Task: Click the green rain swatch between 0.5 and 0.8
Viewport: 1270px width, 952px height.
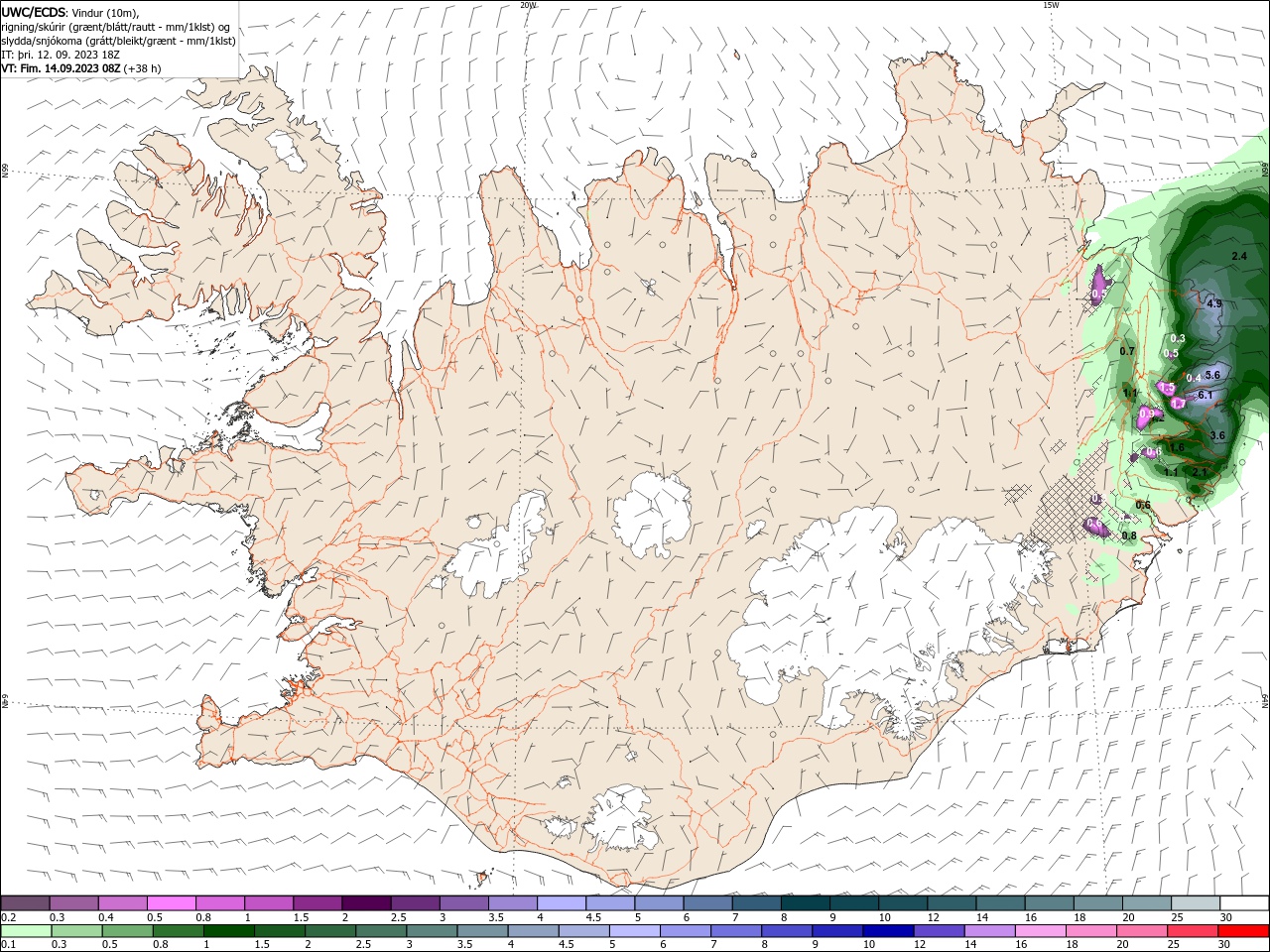Action: (127, 931)
